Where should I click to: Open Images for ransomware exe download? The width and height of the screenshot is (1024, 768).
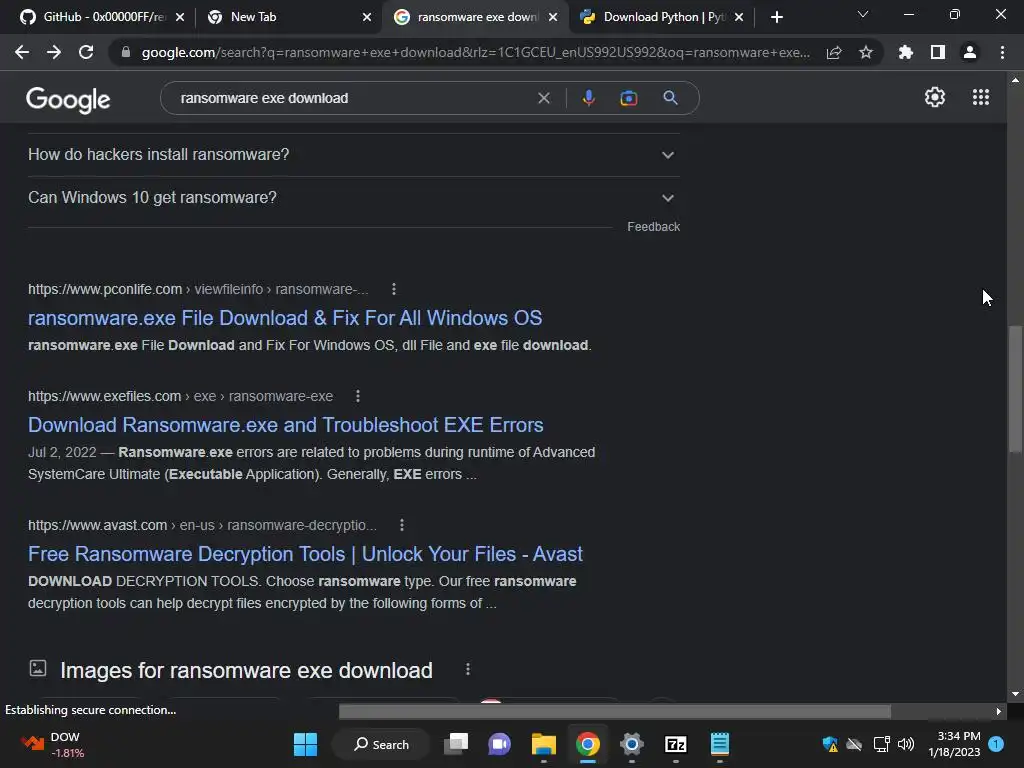coord(246,670)
